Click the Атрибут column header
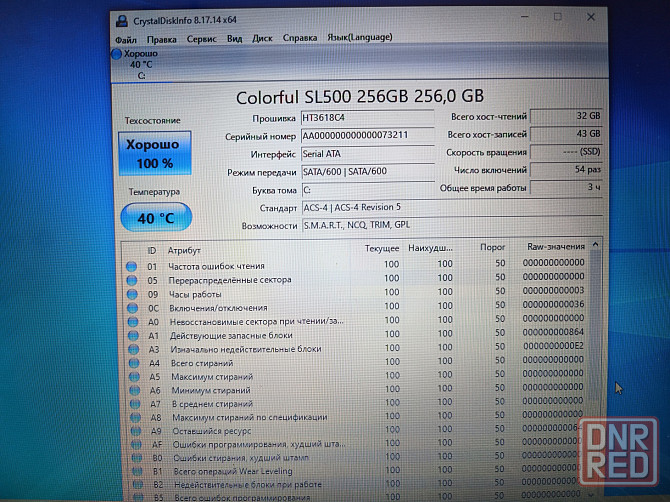 click(x=184, y=250)
